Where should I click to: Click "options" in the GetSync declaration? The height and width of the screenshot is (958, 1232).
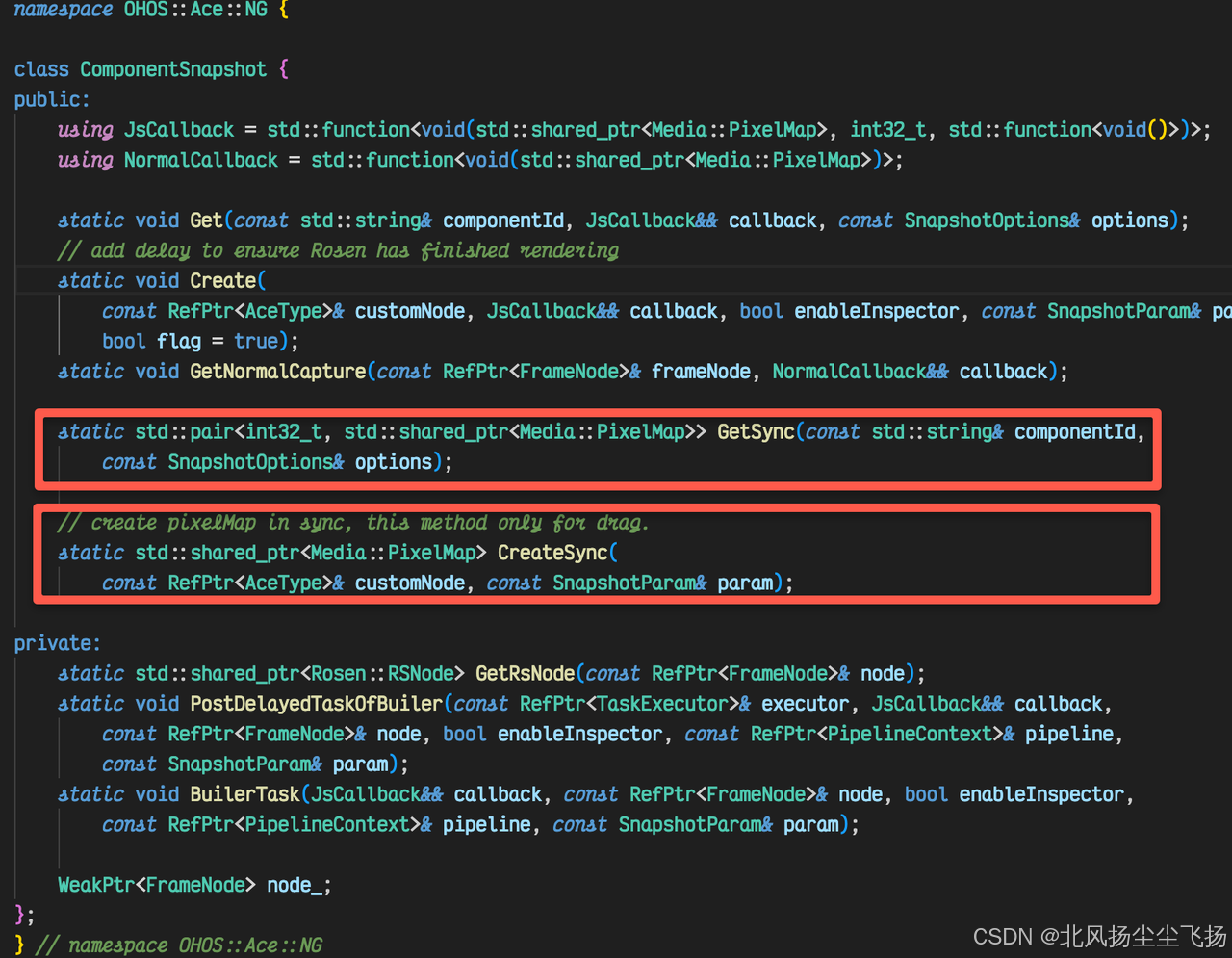pos(393,462)
